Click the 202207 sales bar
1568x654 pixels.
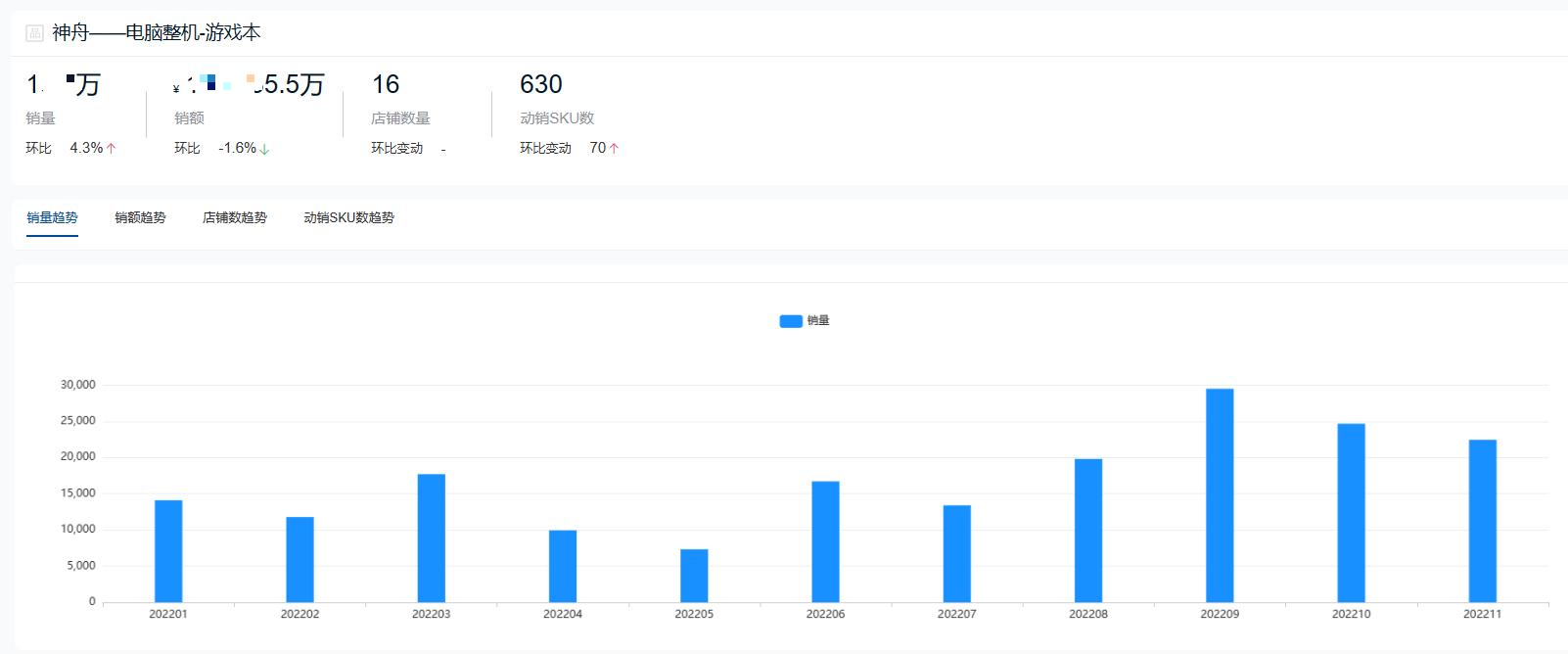tap(957, 554)
